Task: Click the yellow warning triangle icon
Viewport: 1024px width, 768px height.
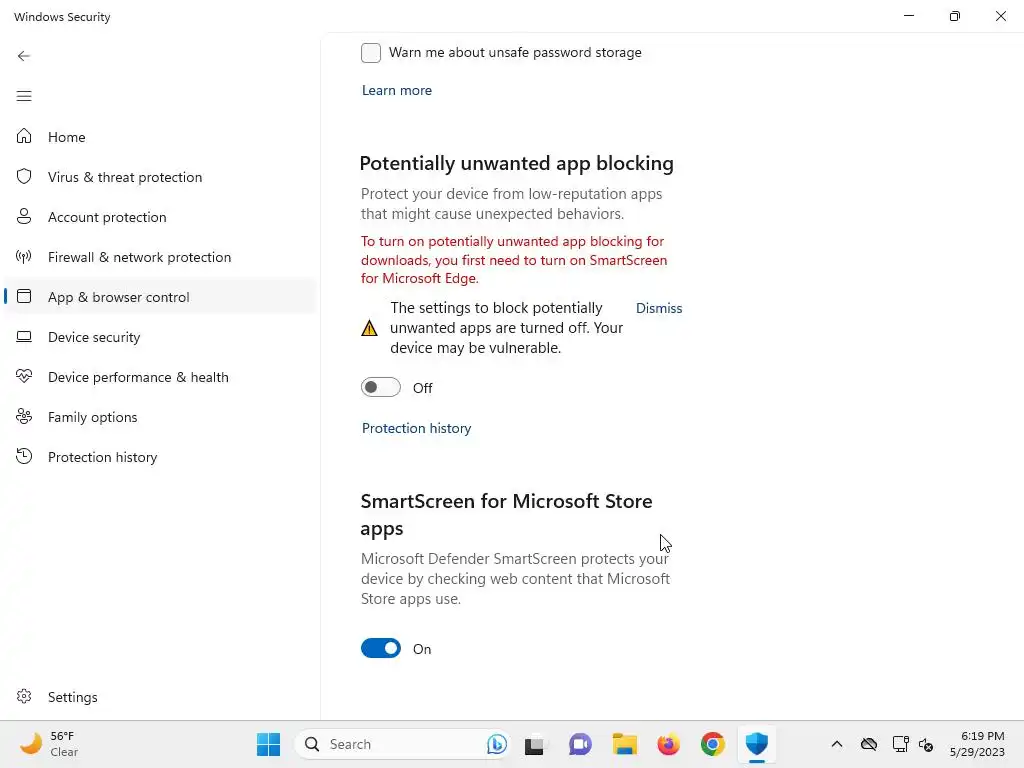Action: click(x=370, y=328)
